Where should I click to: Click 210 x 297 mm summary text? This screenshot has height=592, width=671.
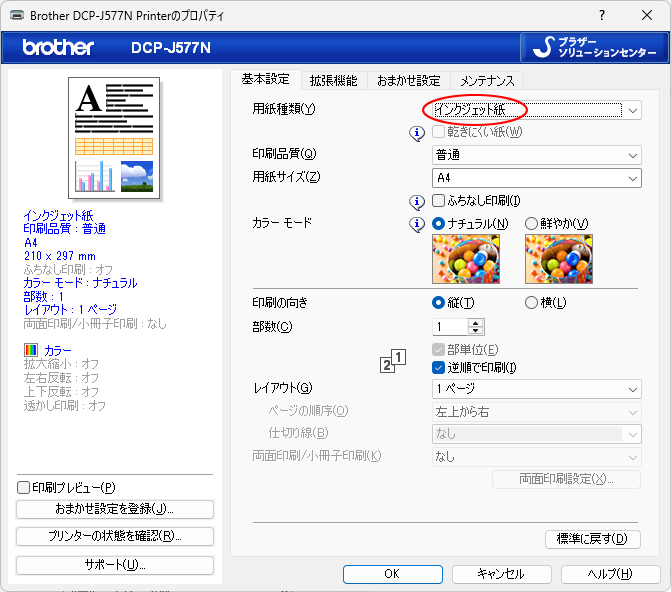coord(59,256)
